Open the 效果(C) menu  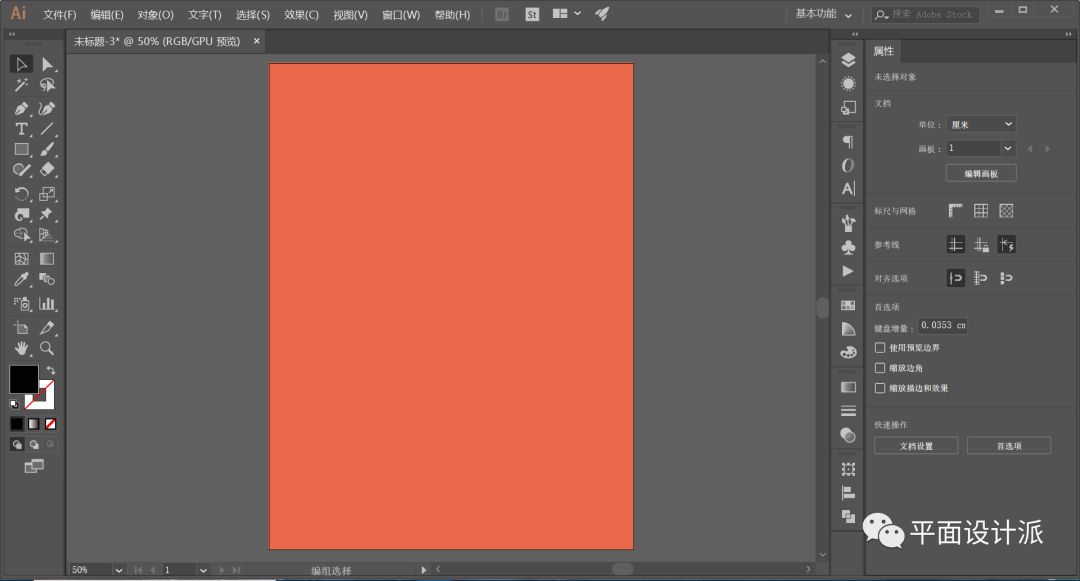click(x=301, y=15)
